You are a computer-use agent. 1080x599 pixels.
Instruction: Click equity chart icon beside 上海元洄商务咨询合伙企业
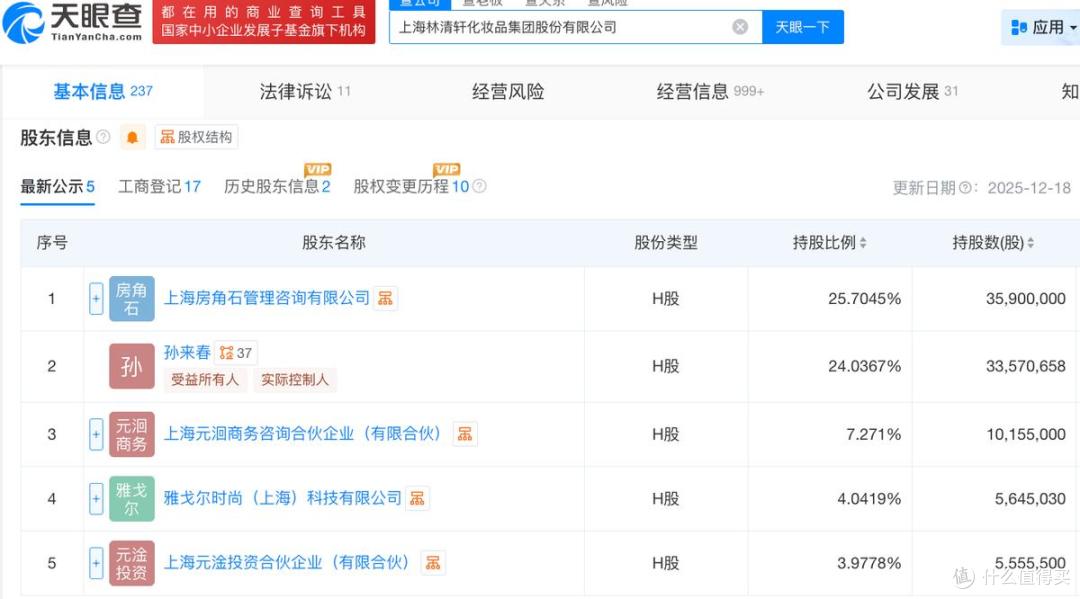pyautogui.click(x=465, y=434)
